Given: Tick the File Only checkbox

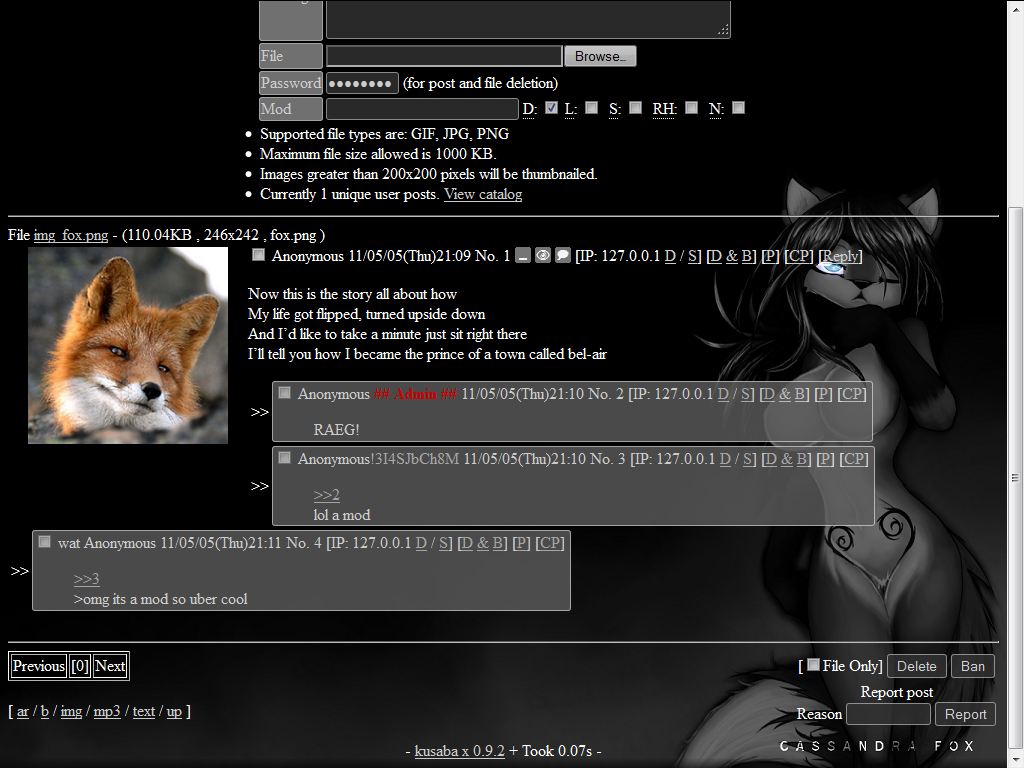Looking at the screenshot, I should (x=813, y=665).
